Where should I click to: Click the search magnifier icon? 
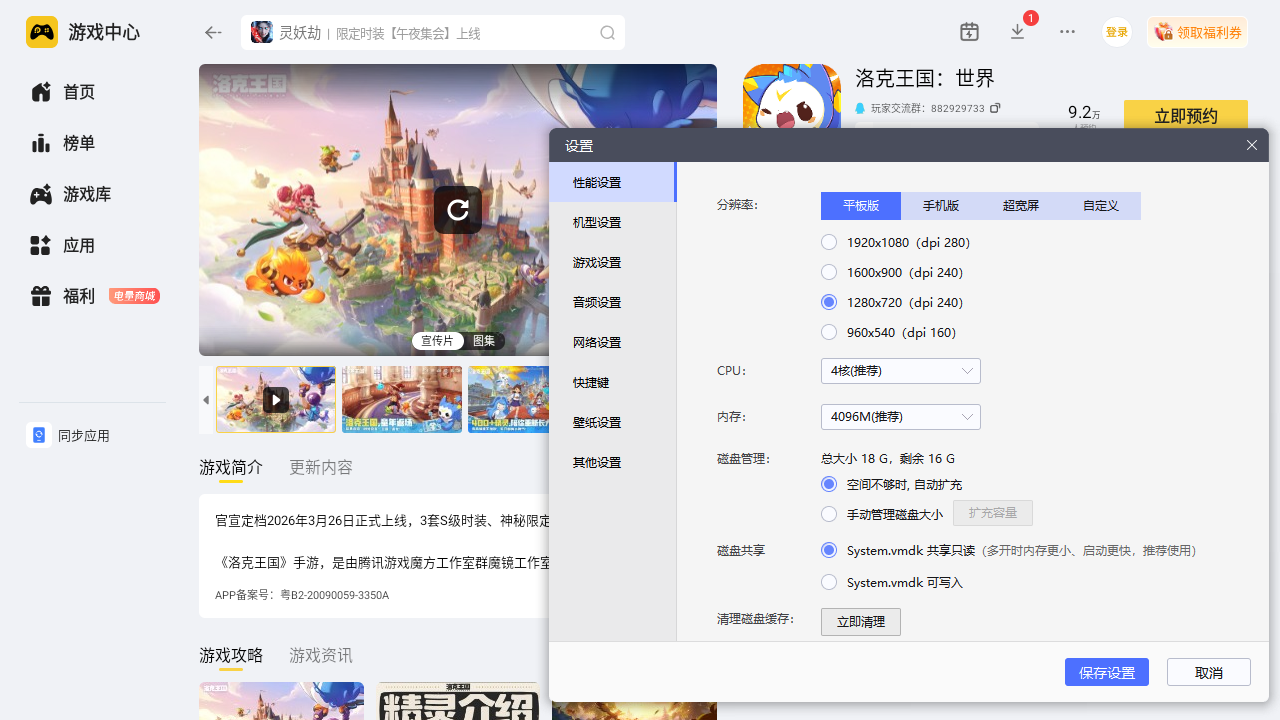[x=607, y=33]
